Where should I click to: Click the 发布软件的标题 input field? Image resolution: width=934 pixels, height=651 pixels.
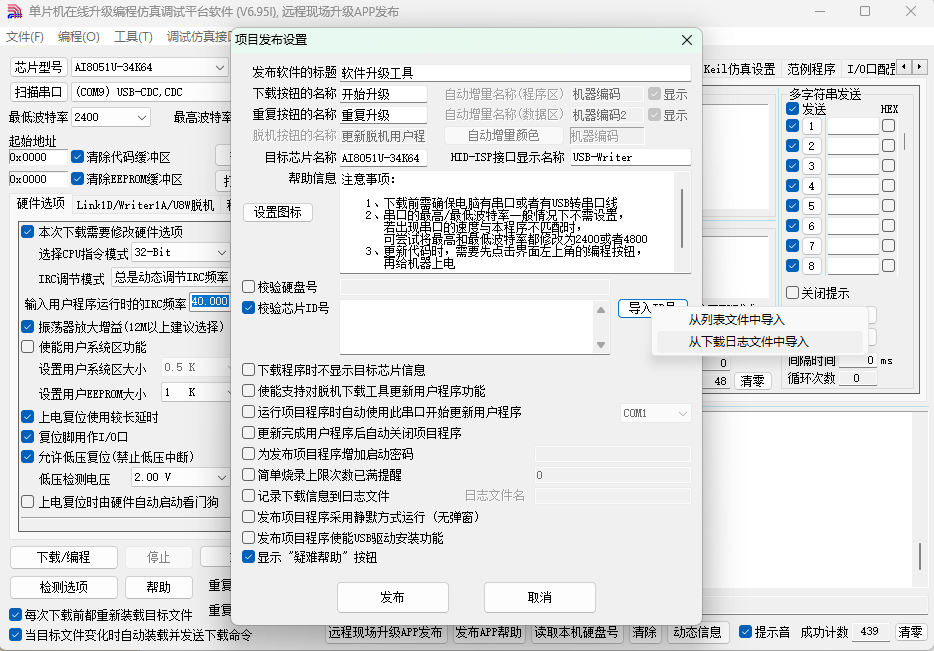tap(515, 73)
